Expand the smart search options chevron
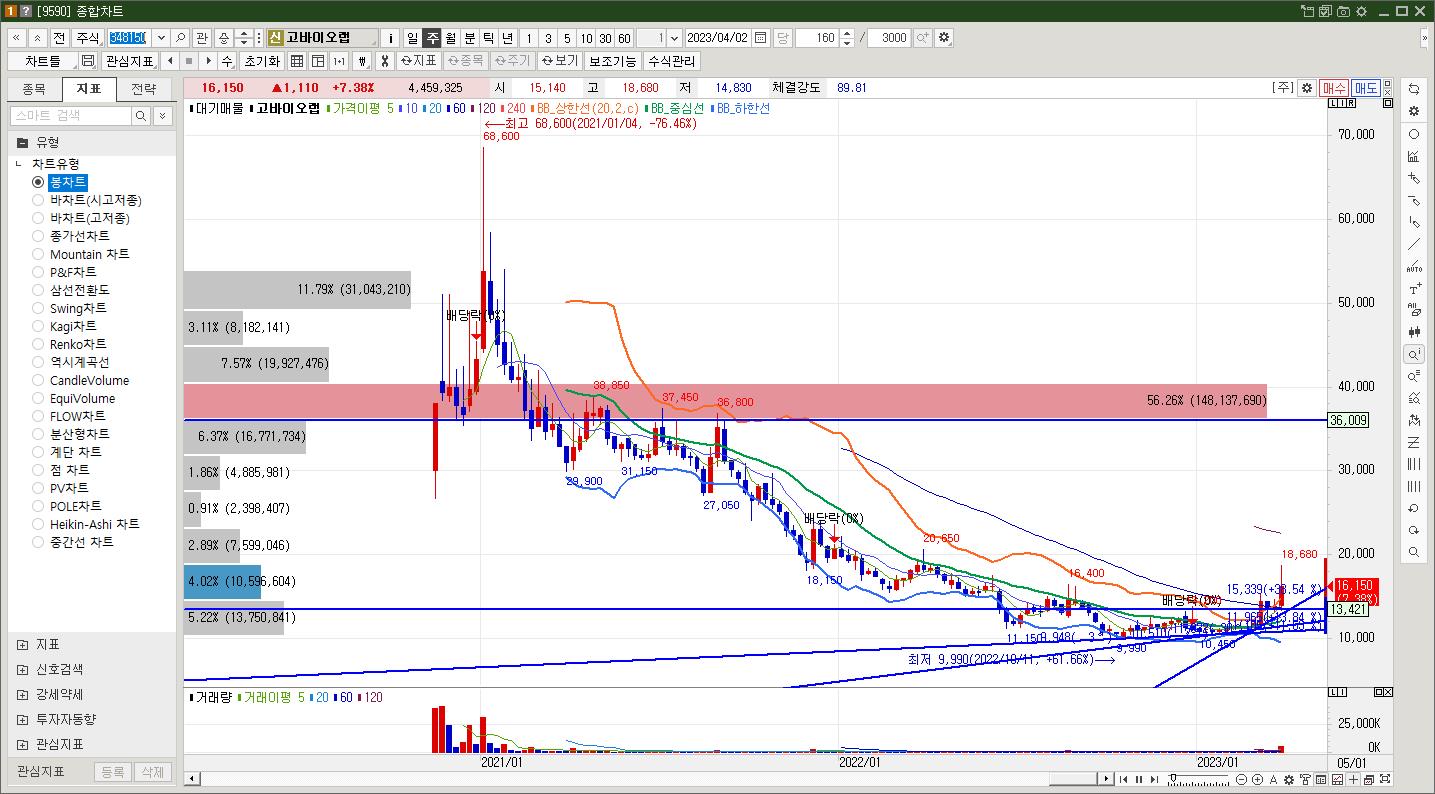This screenshot has width=1435, height=794. pyautogui.click(x=162, y=116)
